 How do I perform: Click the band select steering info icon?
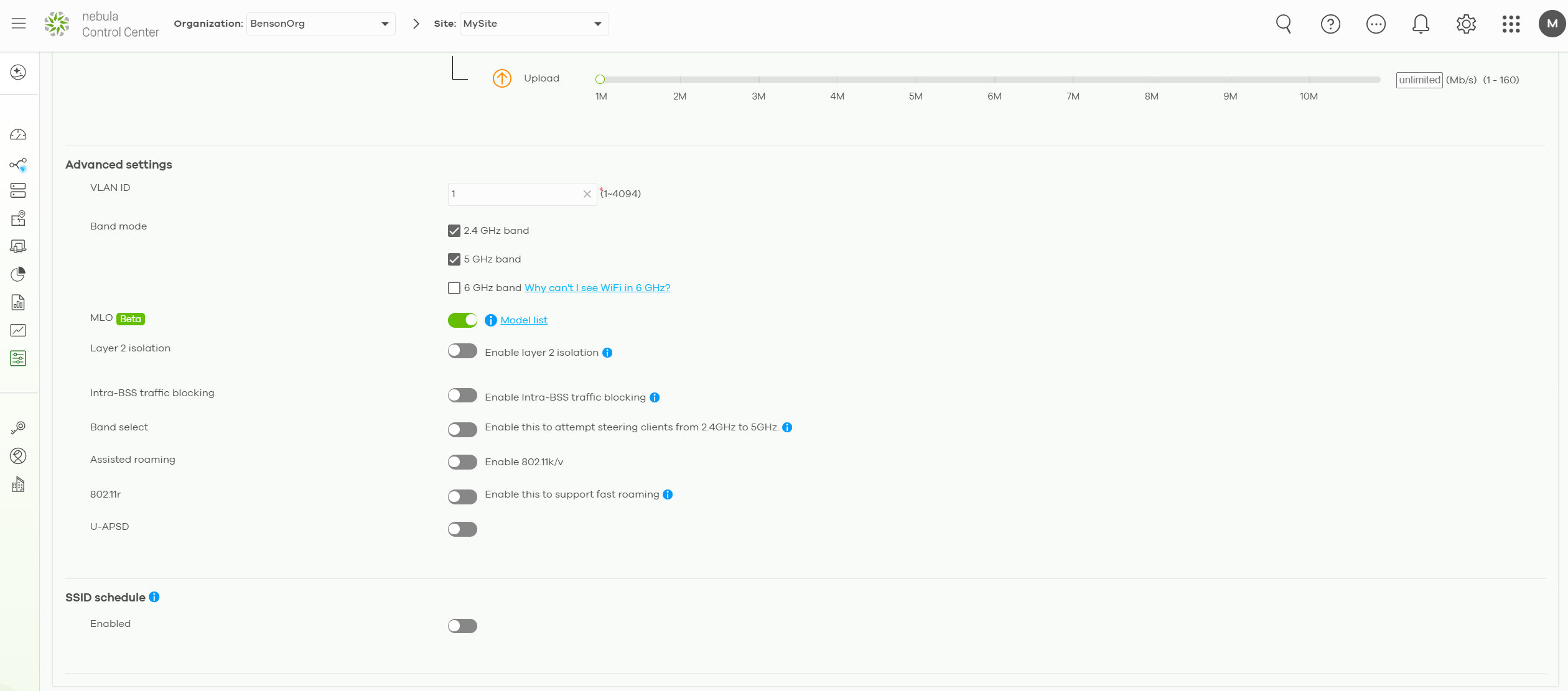(787, 427)
